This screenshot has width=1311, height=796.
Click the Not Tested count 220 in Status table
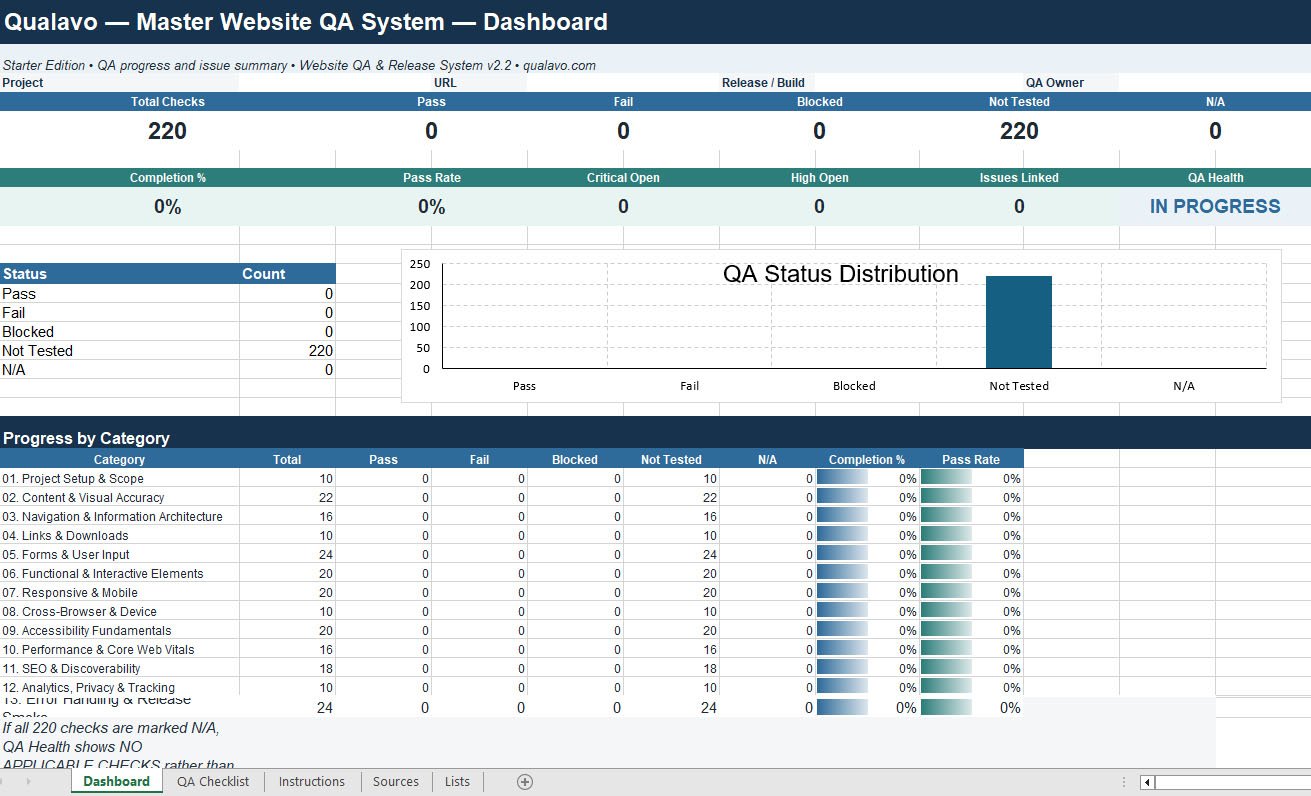(x=287, y=351)
